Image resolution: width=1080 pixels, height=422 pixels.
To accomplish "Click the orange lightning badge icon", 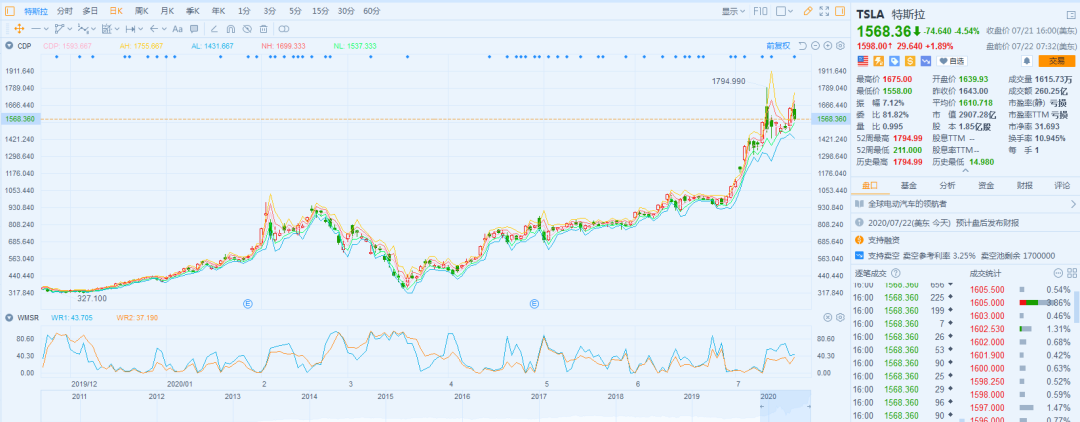I will point(878,61).
